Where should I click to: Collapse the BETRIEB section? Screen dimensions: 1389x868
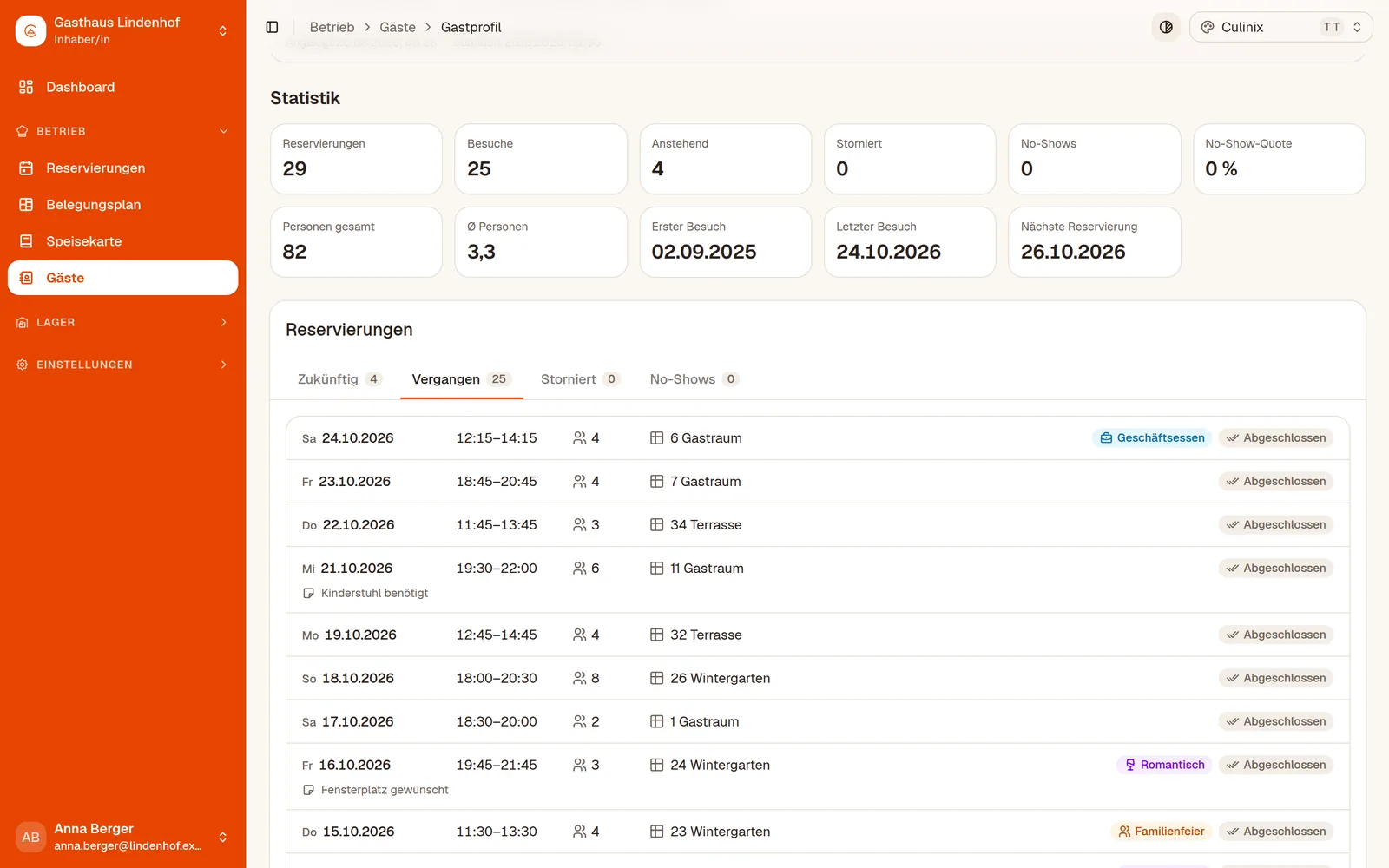(x=122, y=131)
